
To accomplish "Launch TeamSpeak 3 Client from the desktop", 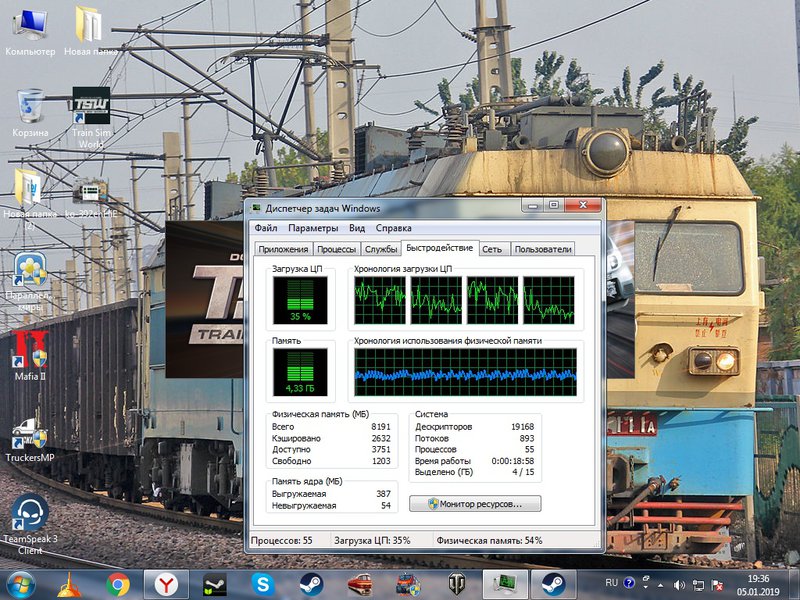I will pyautogui.click(x=28, y=512).
